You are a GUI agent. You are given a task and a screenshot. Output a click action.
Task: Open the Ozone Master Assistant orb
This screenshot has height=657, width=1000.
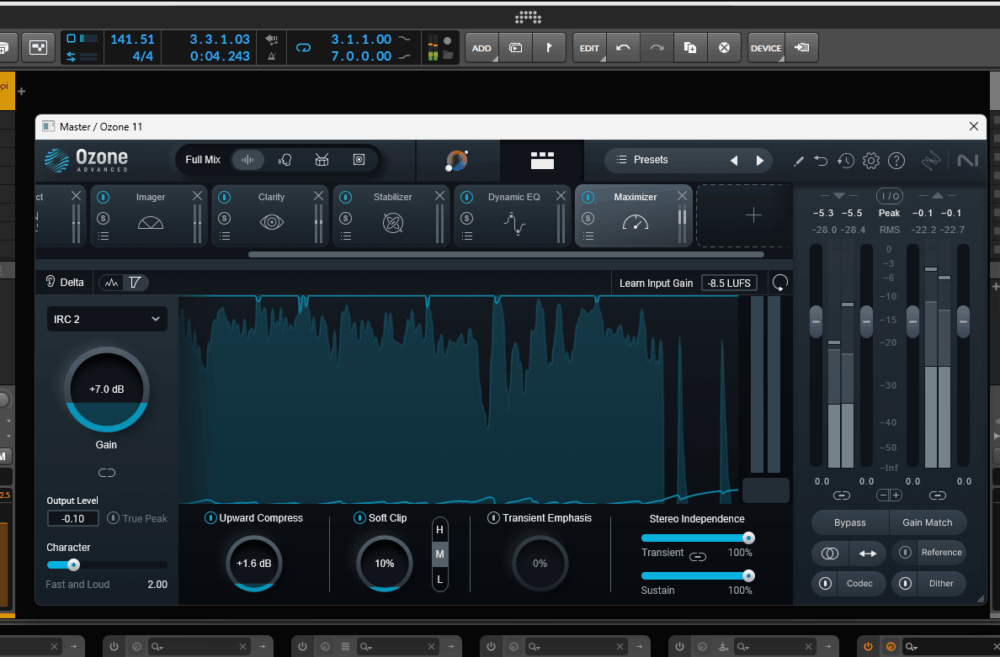coord(457,160)
